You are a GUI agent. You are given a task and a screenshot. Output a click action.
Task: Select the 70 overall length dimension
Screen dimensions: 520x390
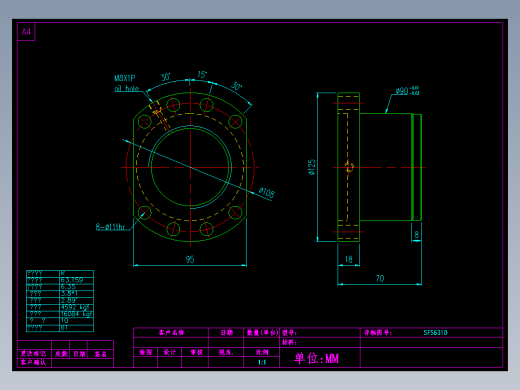tap(380, 278)
